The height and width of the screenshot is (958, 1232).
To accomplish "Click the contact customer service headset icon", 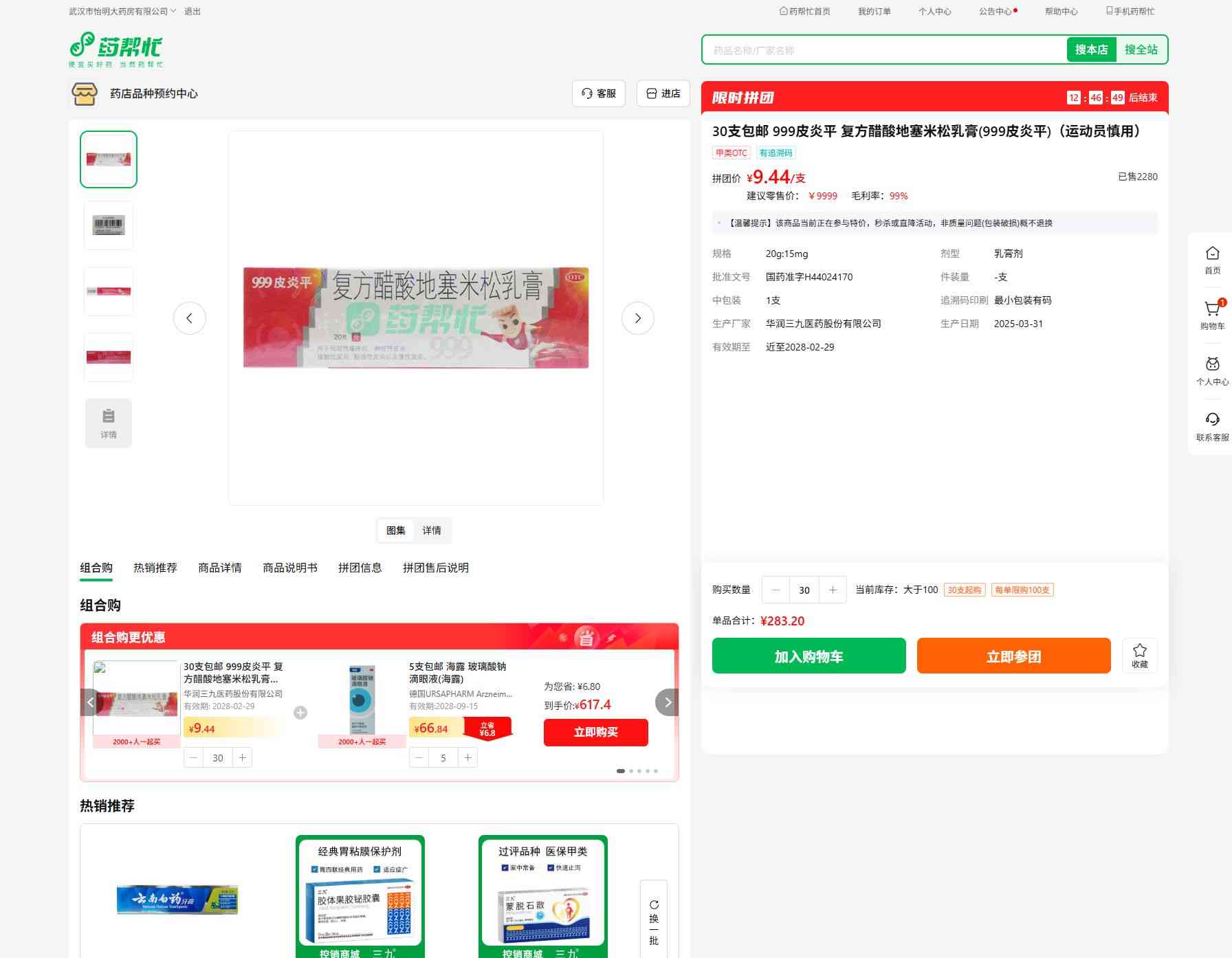I will click(1212, 421).
